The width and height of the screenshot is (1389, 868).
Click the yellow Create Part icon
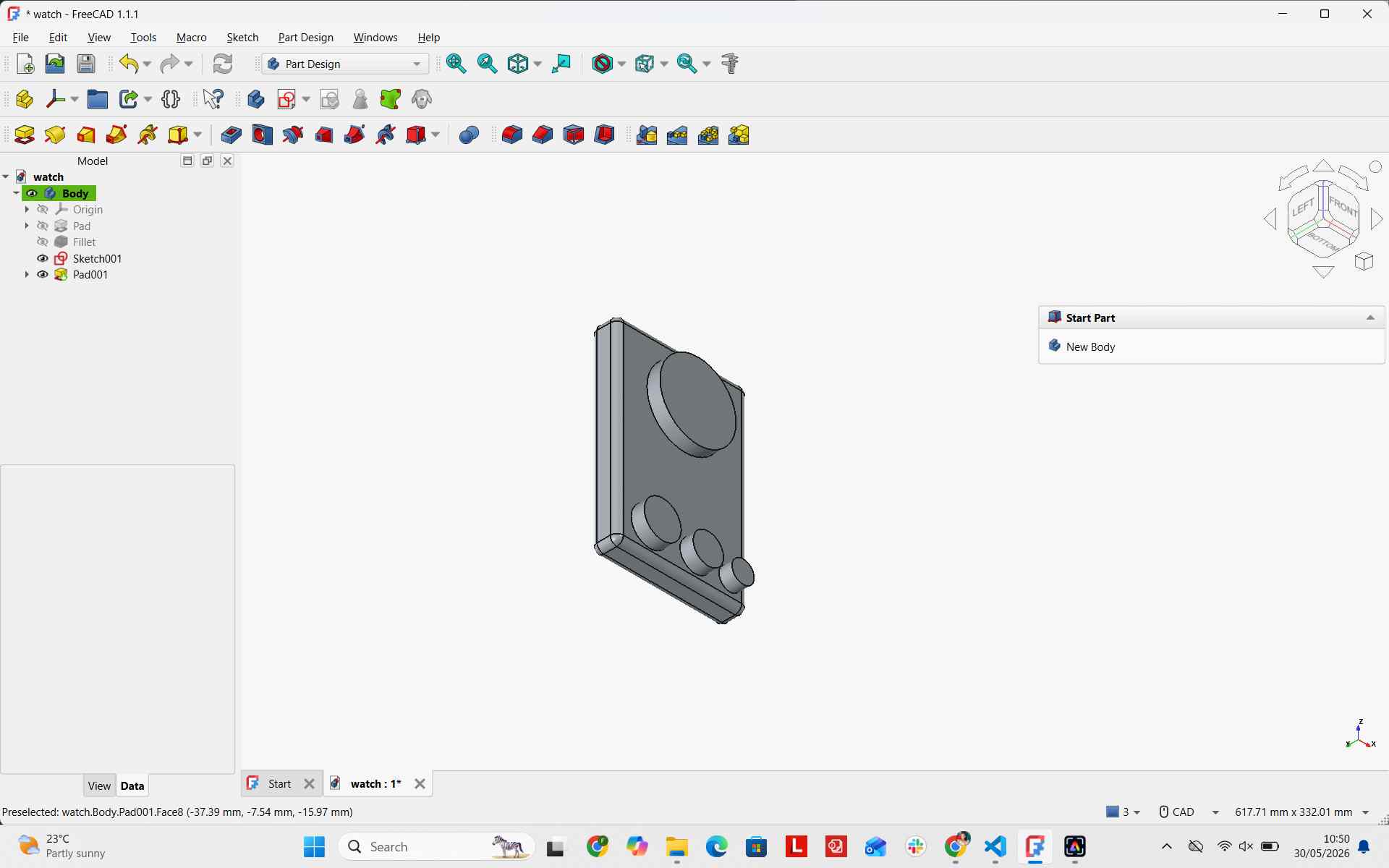tap(25, 99)
